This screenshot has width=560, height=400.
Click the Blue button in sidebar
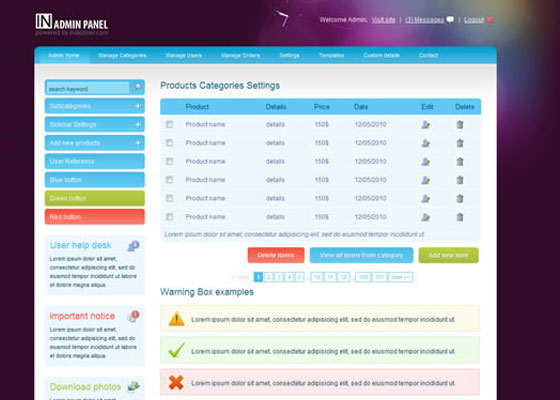95,180
